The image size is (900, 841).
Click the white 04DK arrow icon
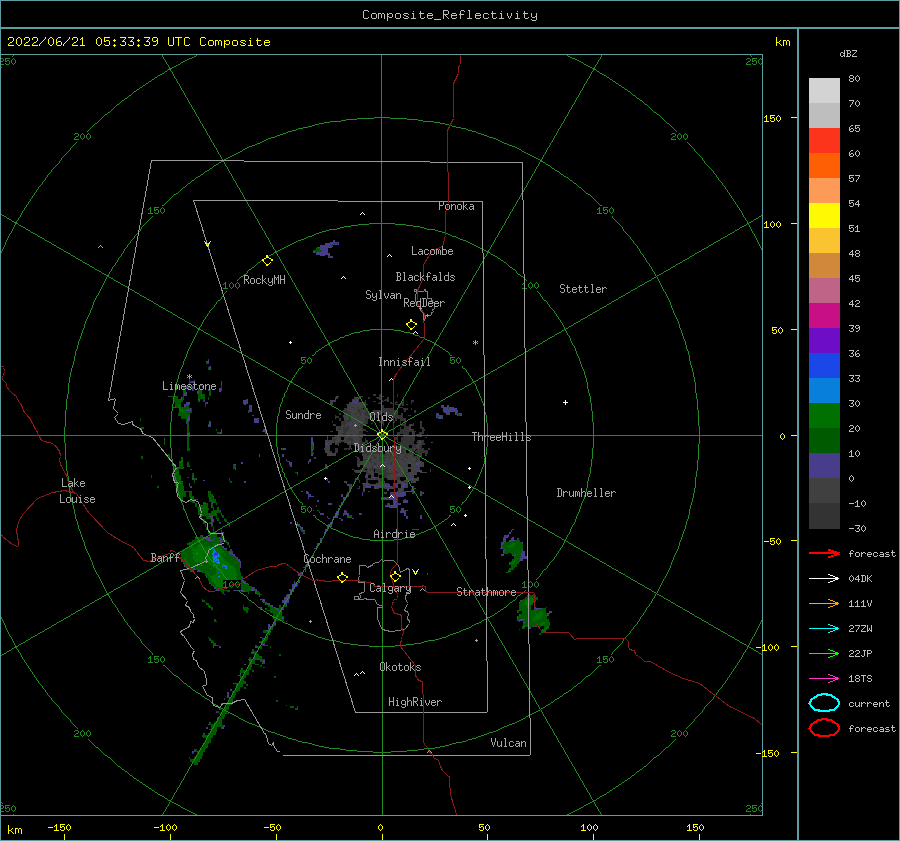click(x=824, y=578)
